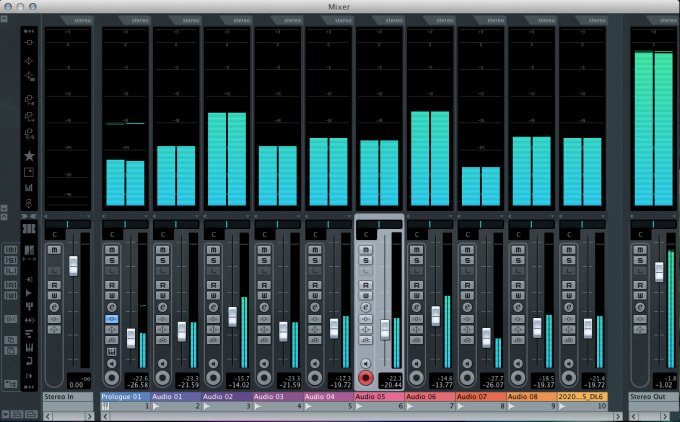Enable read automation on Stereo Out
This screenshot has width=680, height=422.
(638, 284)
